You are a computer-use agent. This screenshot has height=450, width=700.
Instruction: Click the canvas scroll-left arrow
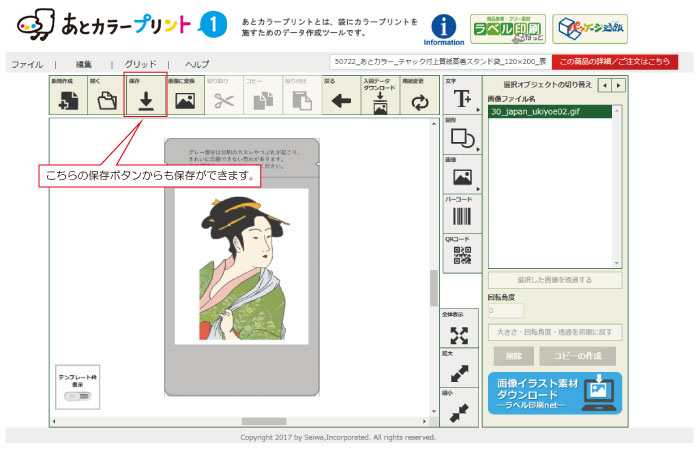(54, 421)
